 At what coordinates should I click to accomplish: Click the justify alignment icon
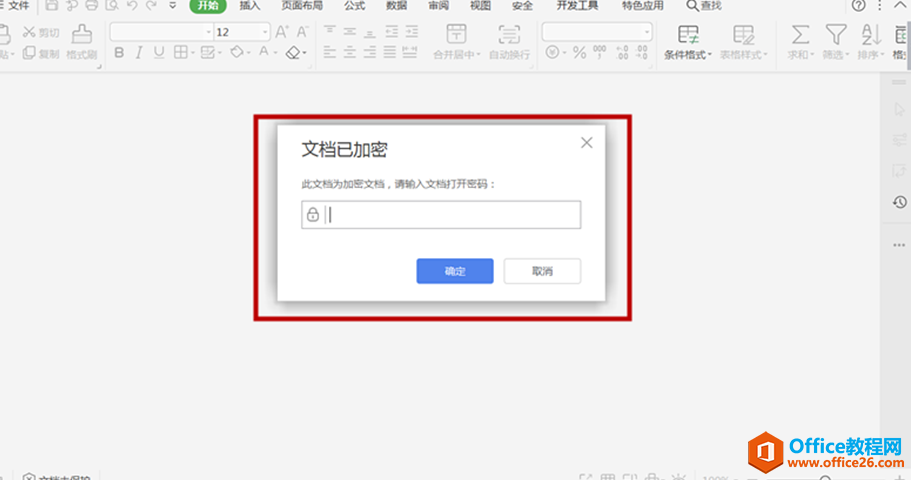(390, 53)
